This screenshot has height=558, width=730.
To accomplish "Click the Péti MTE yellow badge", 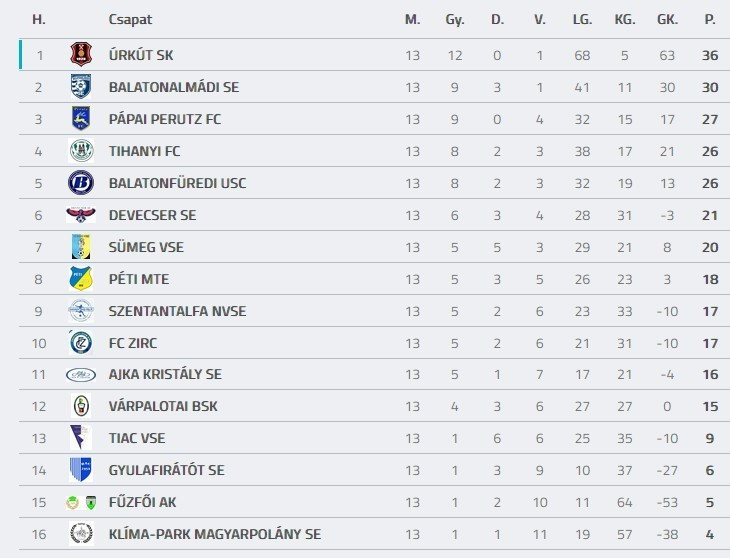I will click(x=81, y=279).
